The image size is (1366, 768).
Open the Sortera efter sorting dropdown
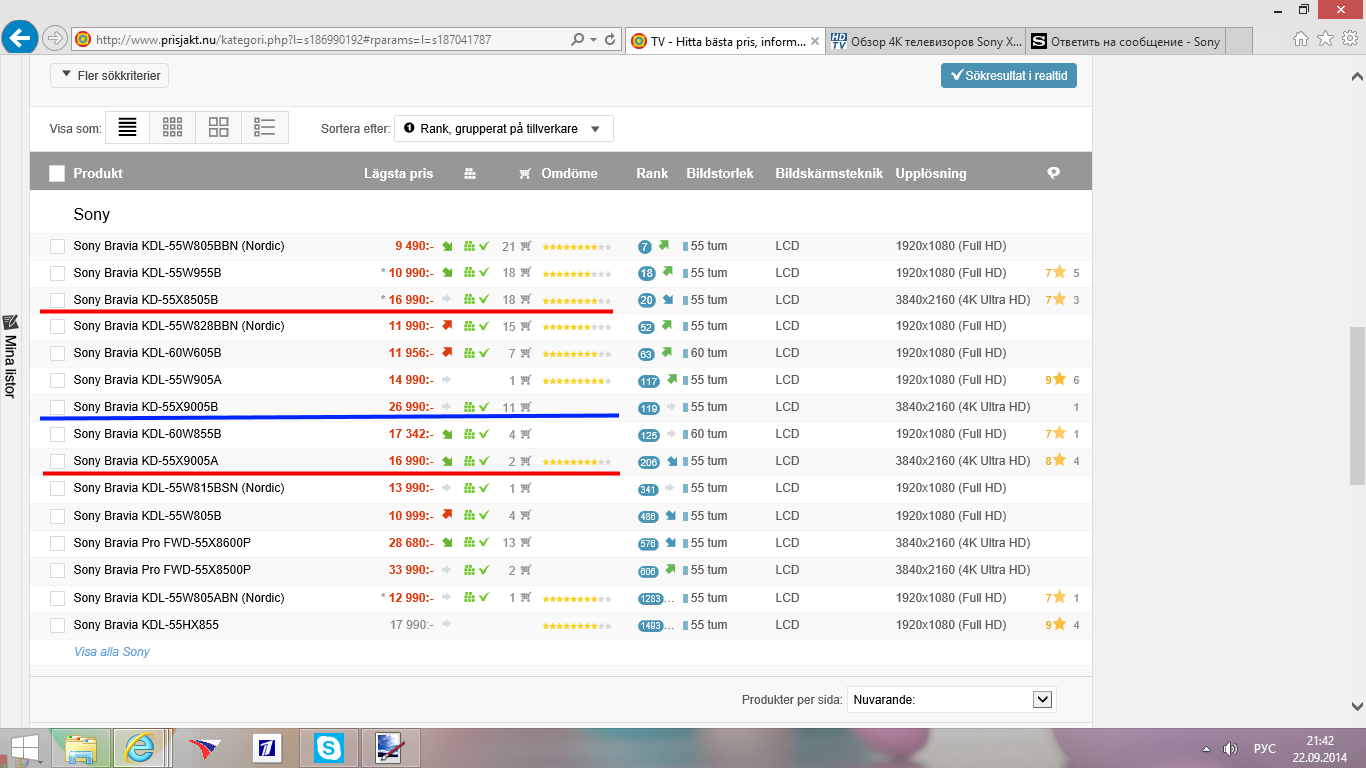(503, 128)
